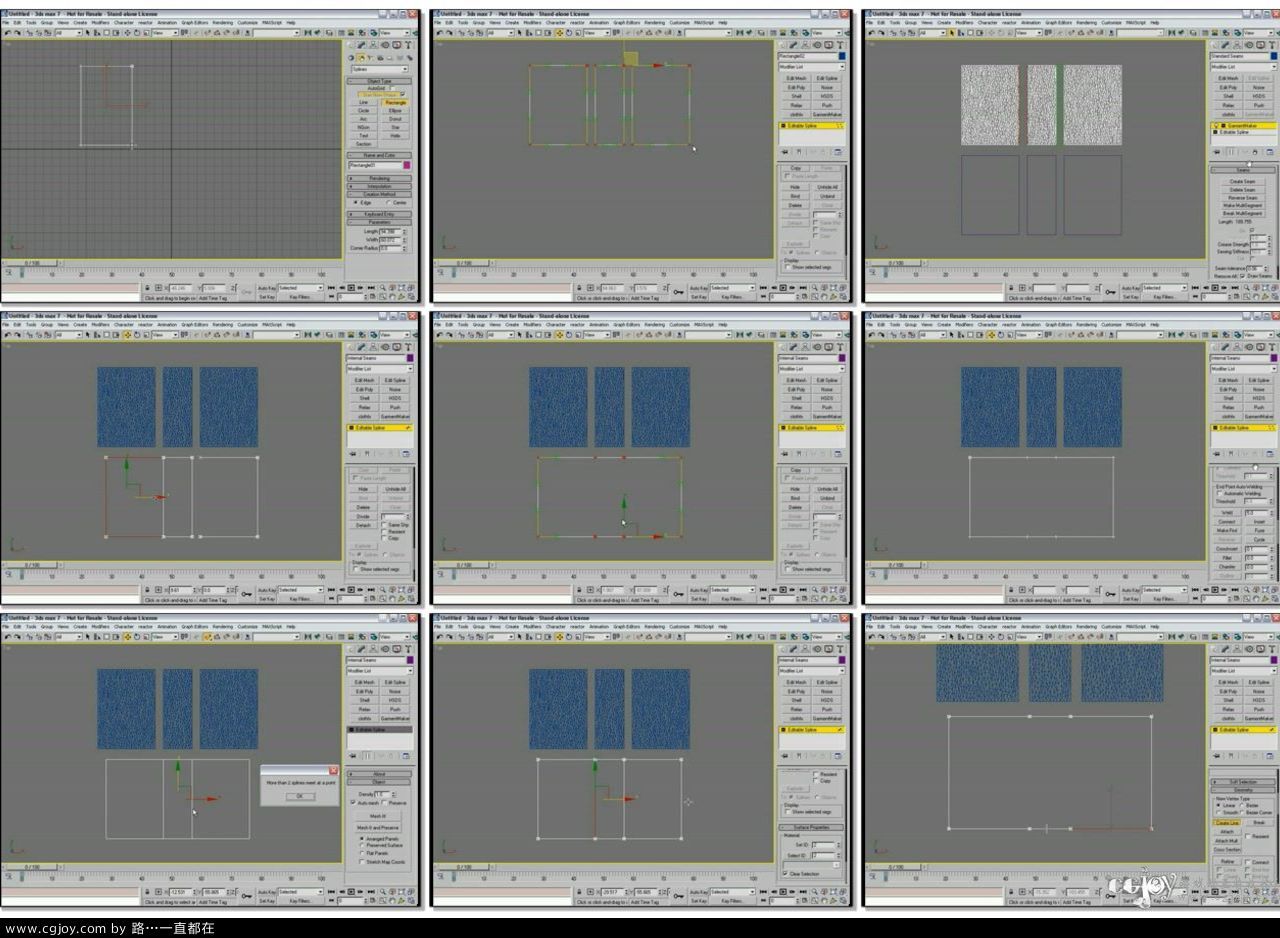Select Flat Panels radio in splines-error dialog screenshot
Viewport: 1280px width, 938px height.
(x=362, y=853)
